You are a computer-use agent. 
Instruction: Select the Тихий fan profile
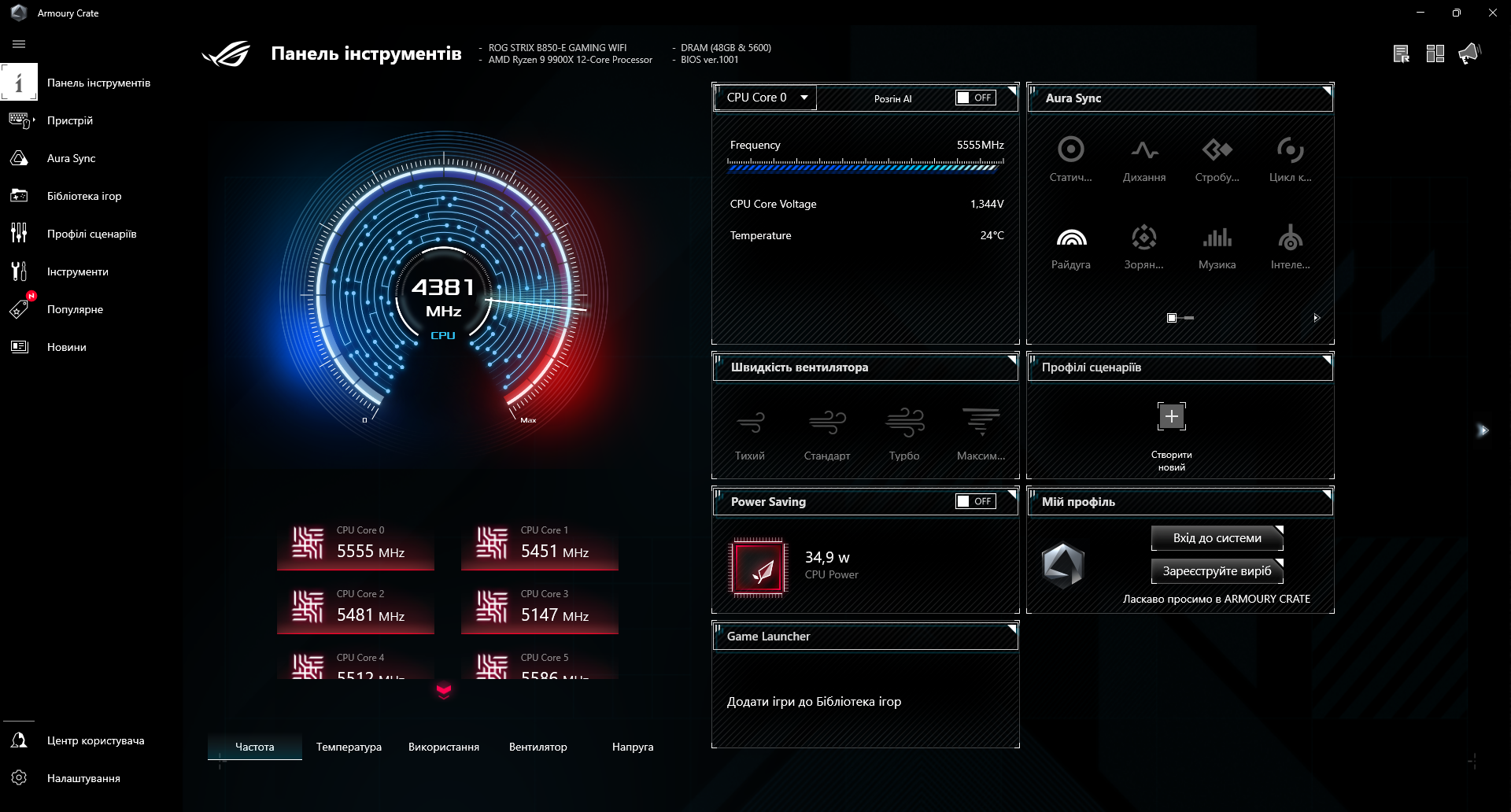(x=750, y=429)
